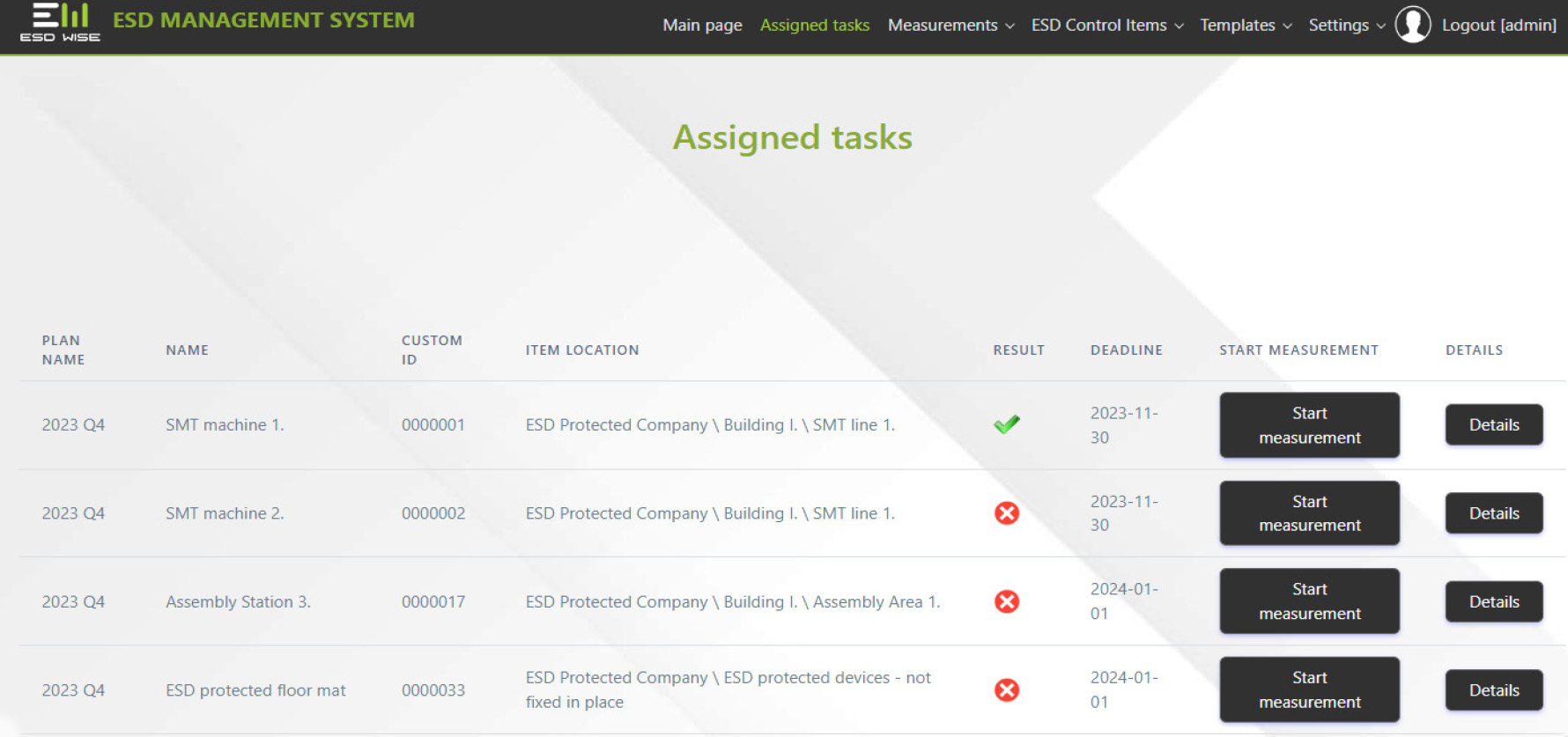
Task: Click green checkmark result for SMT machine 1
Action: click(x=1006, y=424)
